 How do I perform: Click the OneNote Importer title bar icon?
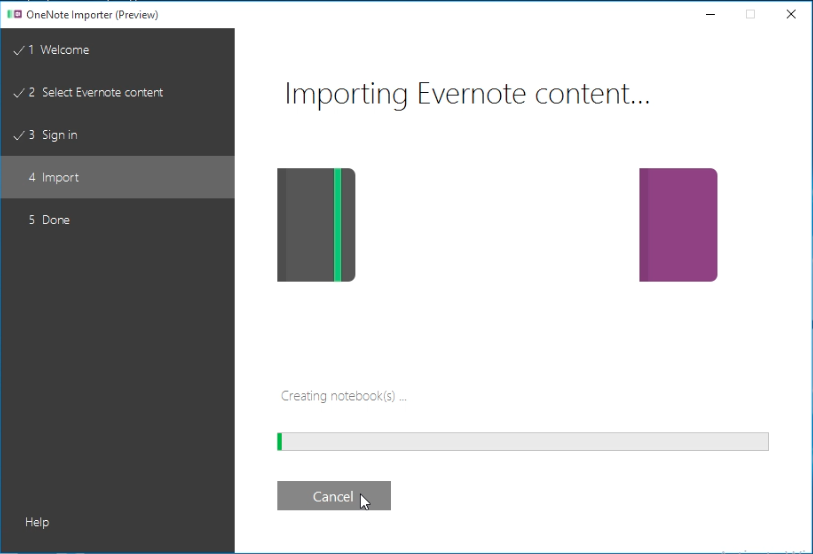tap(15, 15)
